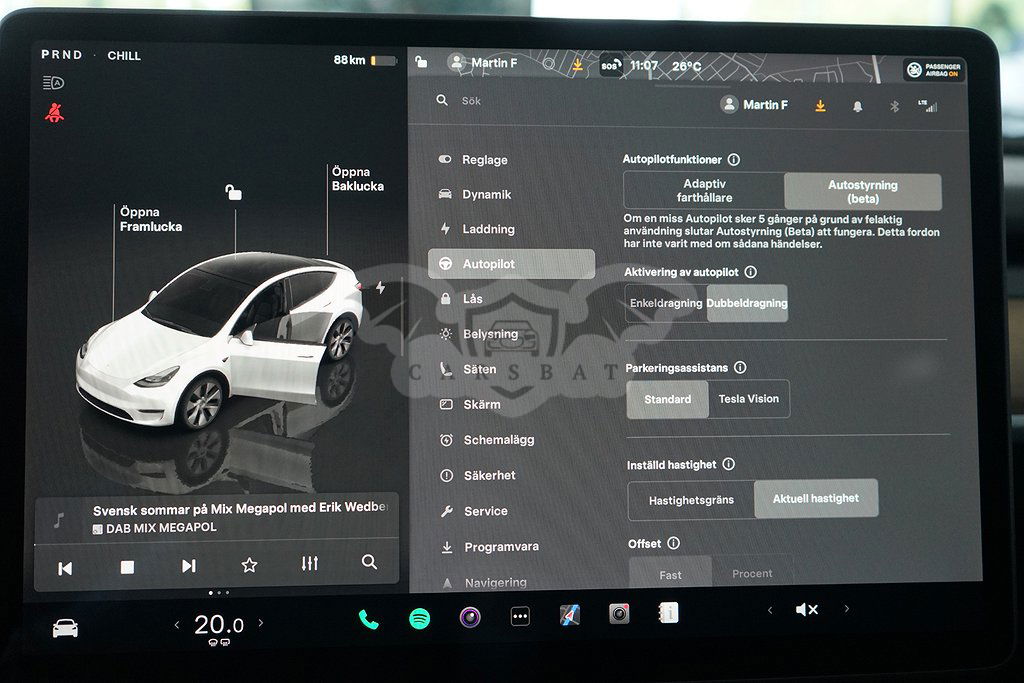Screen dimensions: 1024x683
Task: Go to Säkerhet settings section
Action: click(489, 476)
